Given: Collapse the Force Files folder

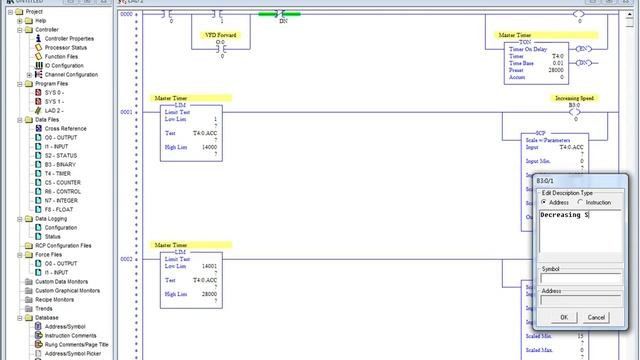Looking at the screenshot, I should [20, 255].
